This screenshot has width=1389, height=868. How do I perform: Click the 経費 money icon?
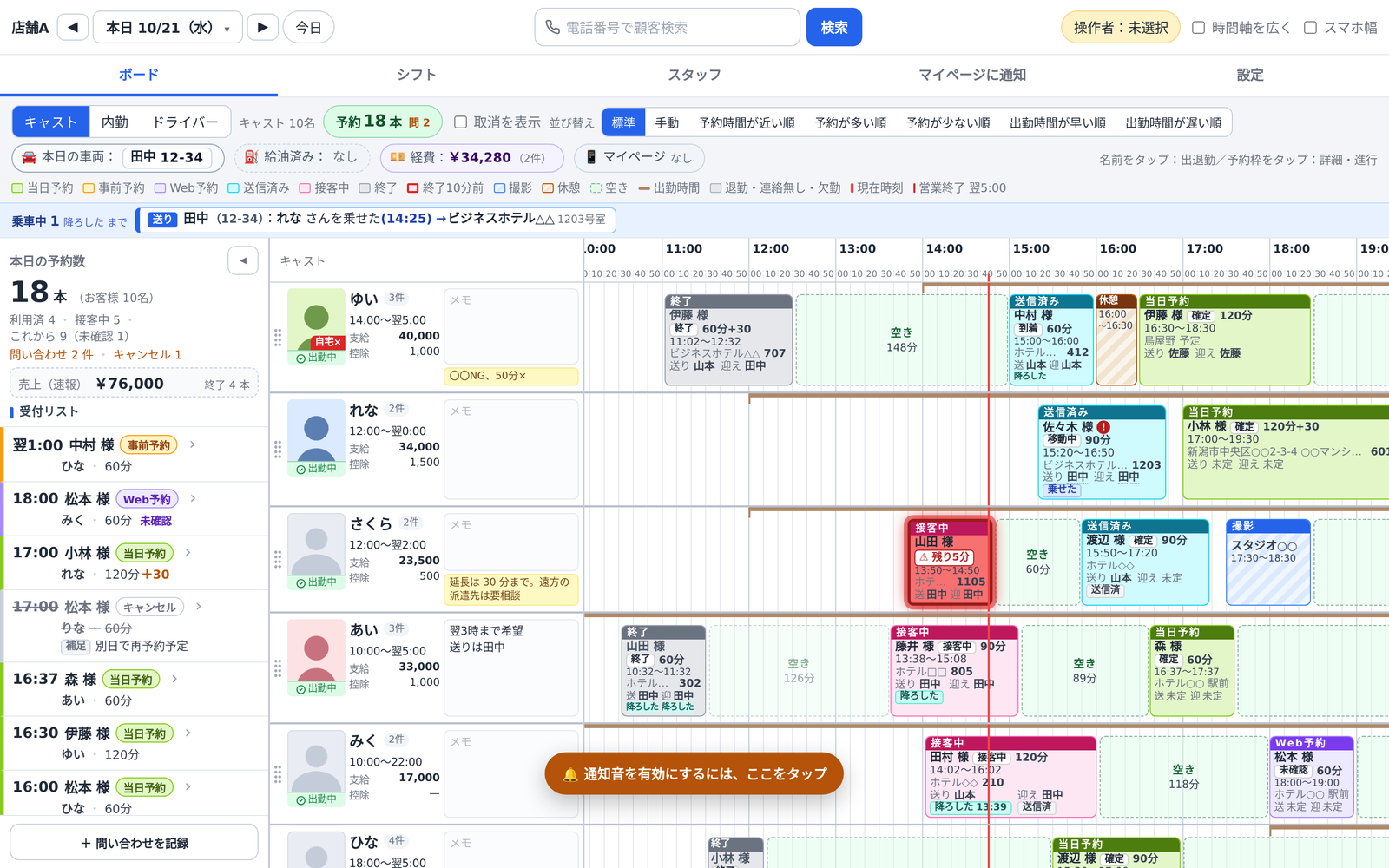pos(398,157)
